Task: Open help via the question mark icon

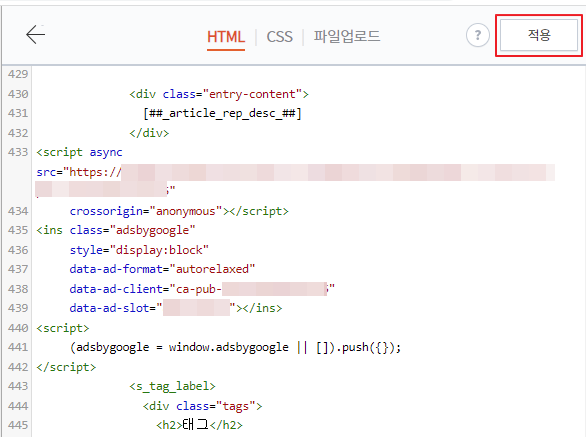Action: point(478,35)
